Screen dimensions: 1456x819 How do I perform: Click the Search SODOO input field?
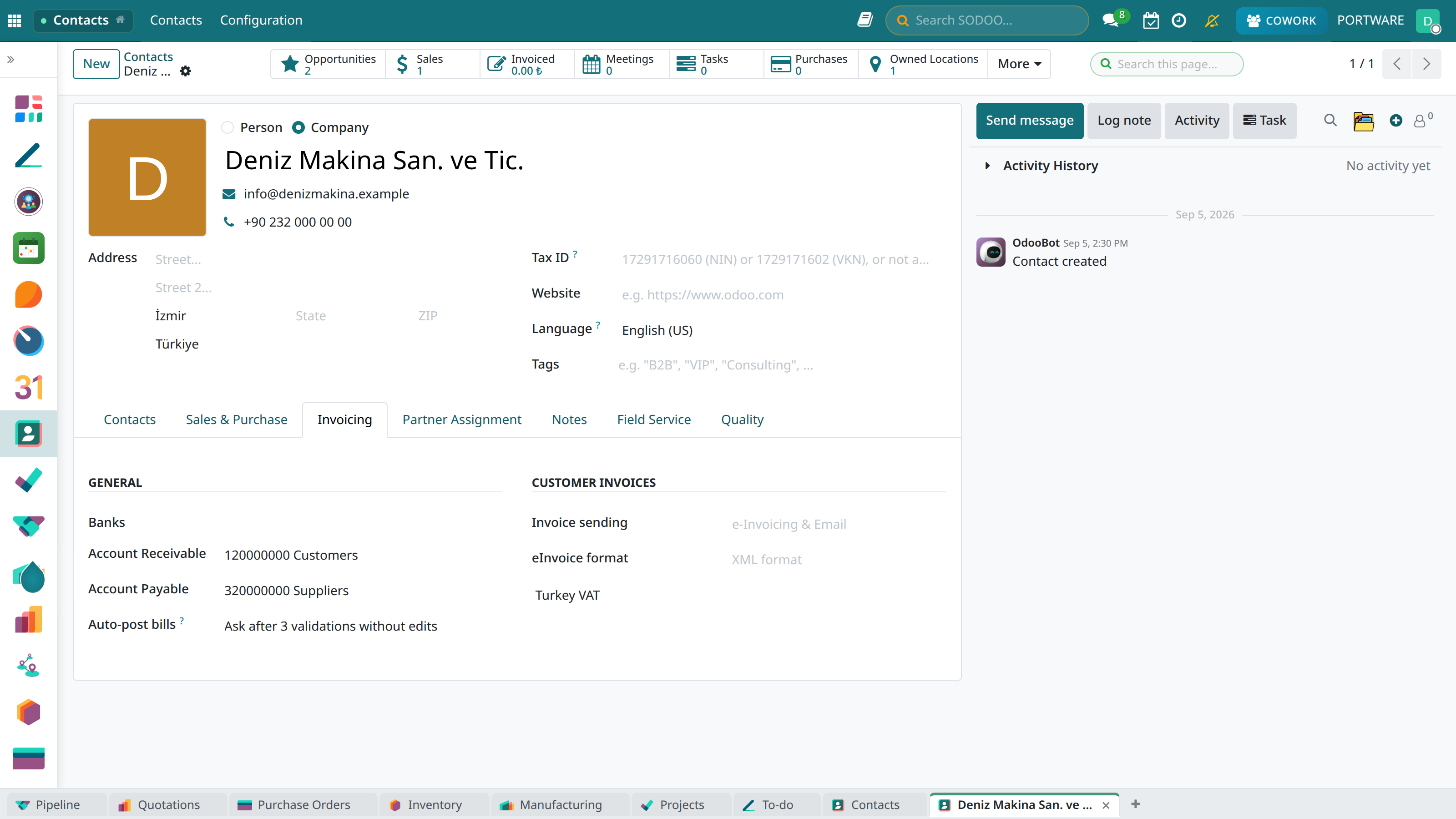986,20
